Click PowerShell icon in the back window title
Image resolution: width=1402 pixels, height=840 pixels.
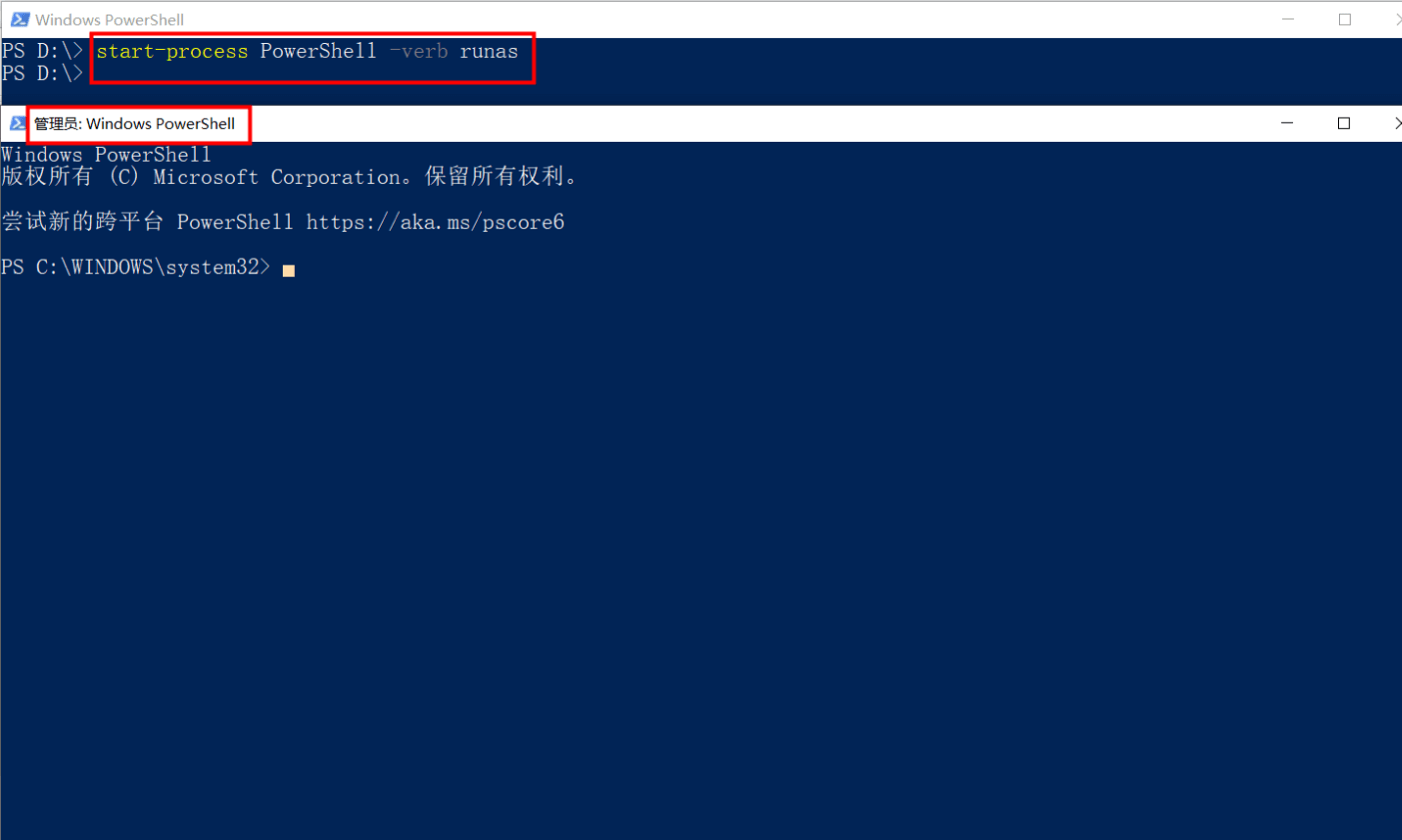point(19,19)
